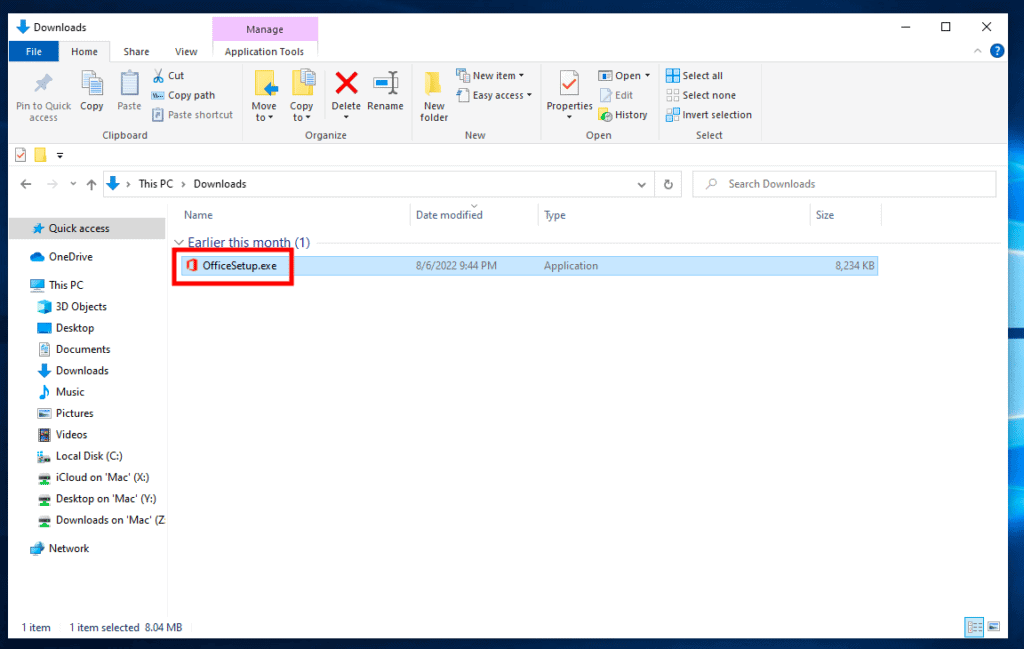Collapse the Earlier this month group
The height and width of the screenshot is (649, 1024).
pos(178,242)
